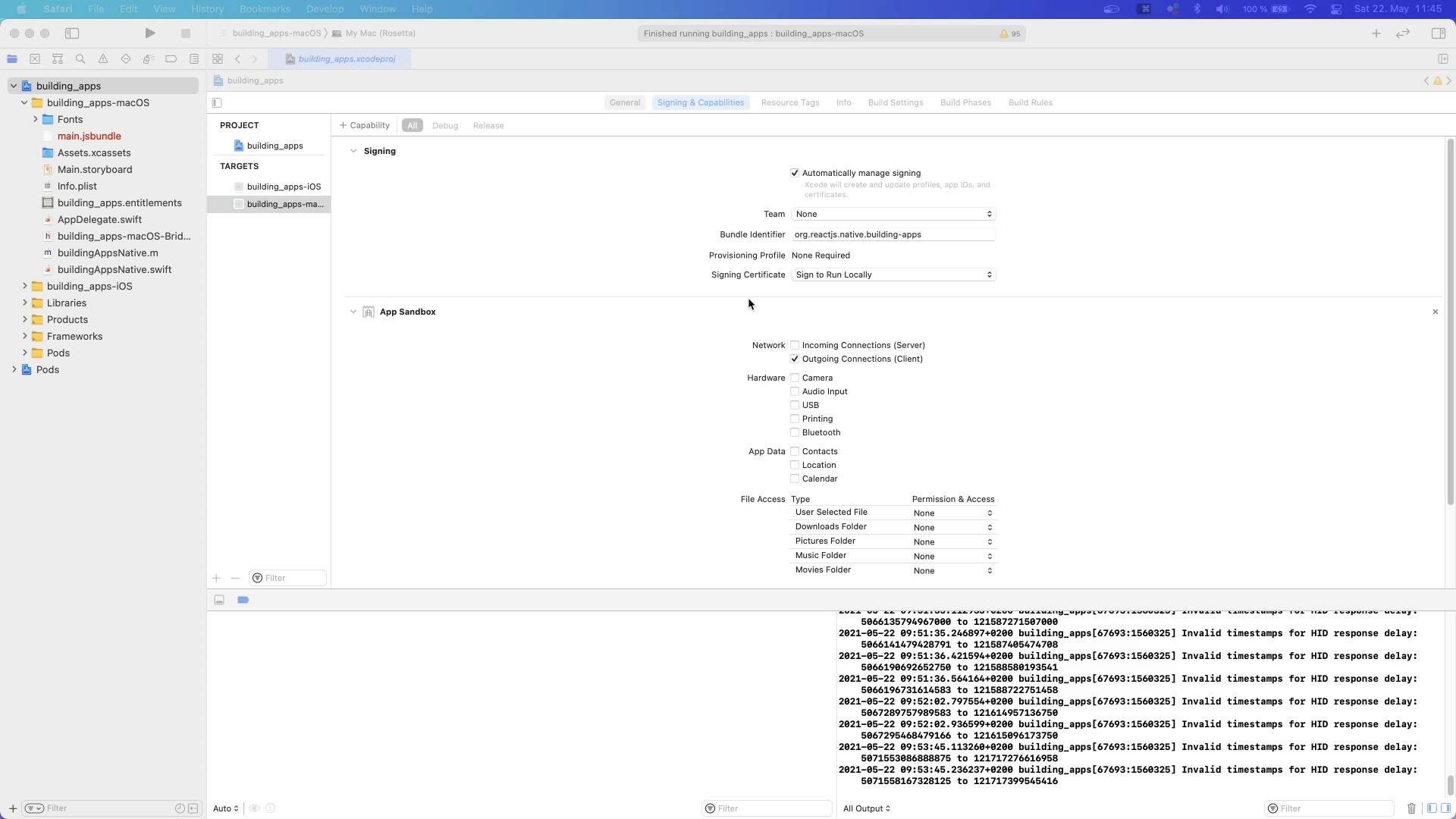
Task: Expand the App Sandbox section triangle
Action: [x=353, y=311]
